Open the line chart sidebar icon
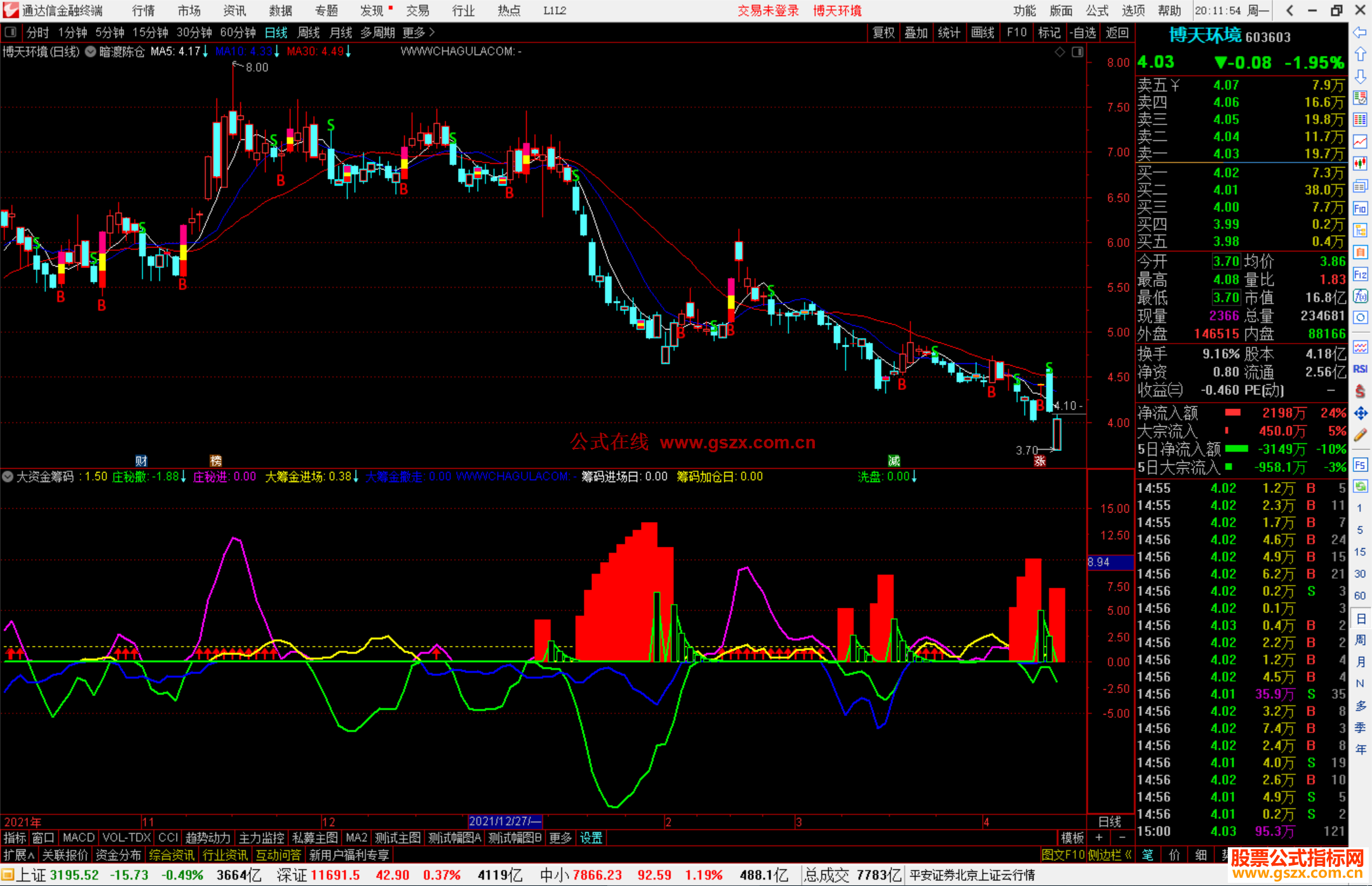The width and height of the screenshot is (1372, 886). tap(1360, 142)
